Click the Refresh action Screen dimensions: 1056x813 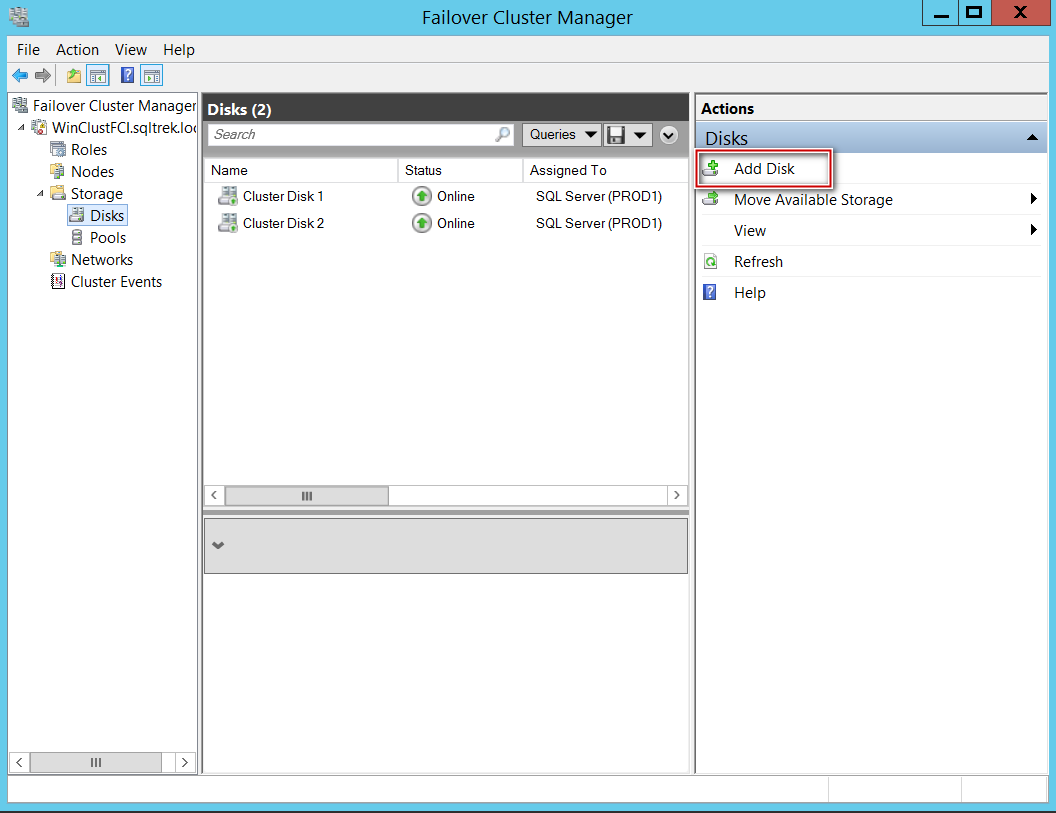758,262
